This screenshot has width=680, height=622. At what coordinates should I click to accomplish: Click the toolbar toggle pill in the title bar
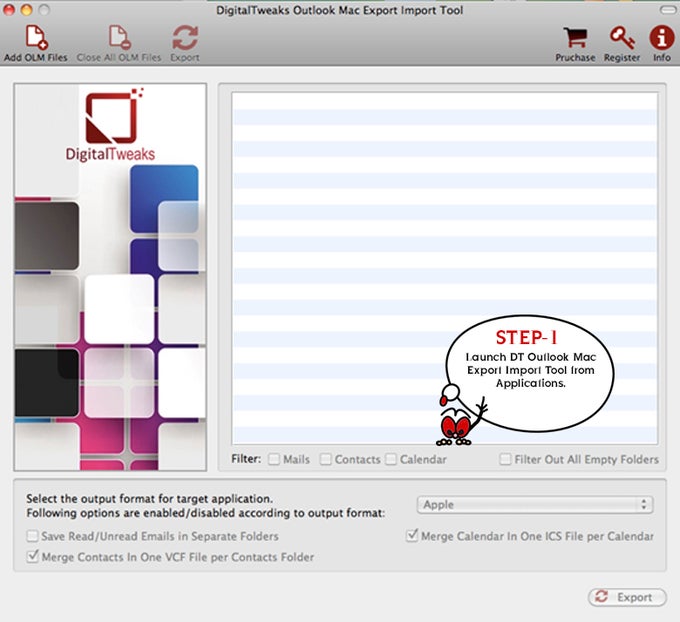[x=668, y=10]
